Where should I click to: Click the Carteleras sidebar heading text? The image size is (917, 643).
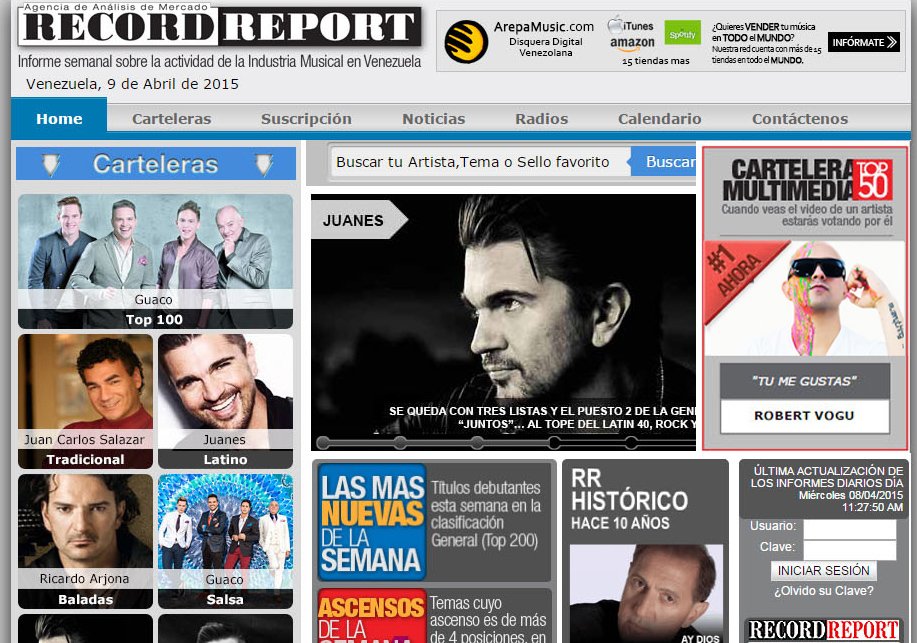156,164
